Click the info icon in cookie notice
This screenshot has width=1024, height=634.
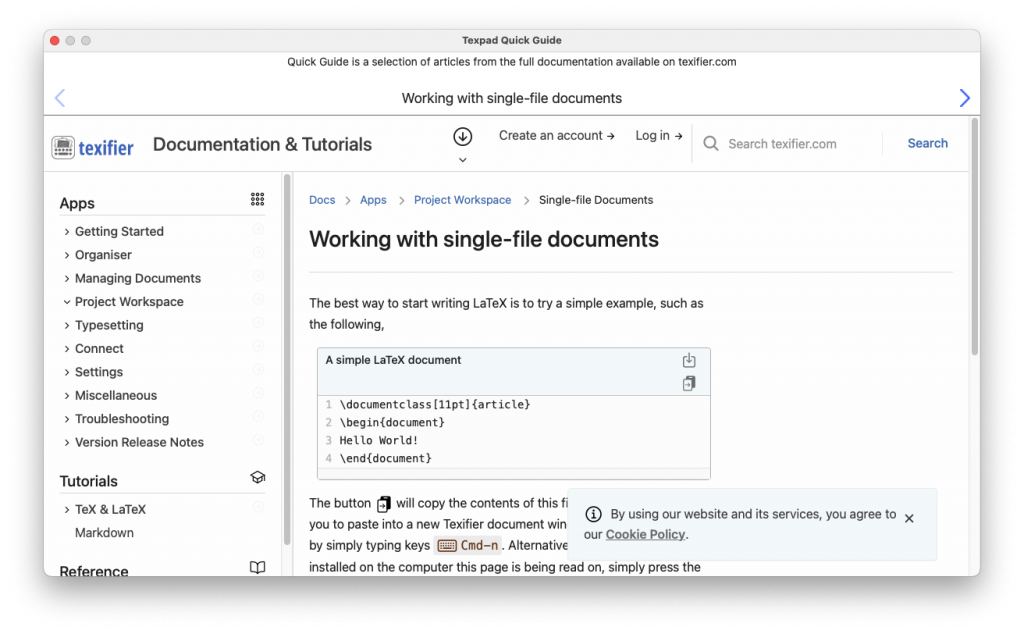click(593, 514)
